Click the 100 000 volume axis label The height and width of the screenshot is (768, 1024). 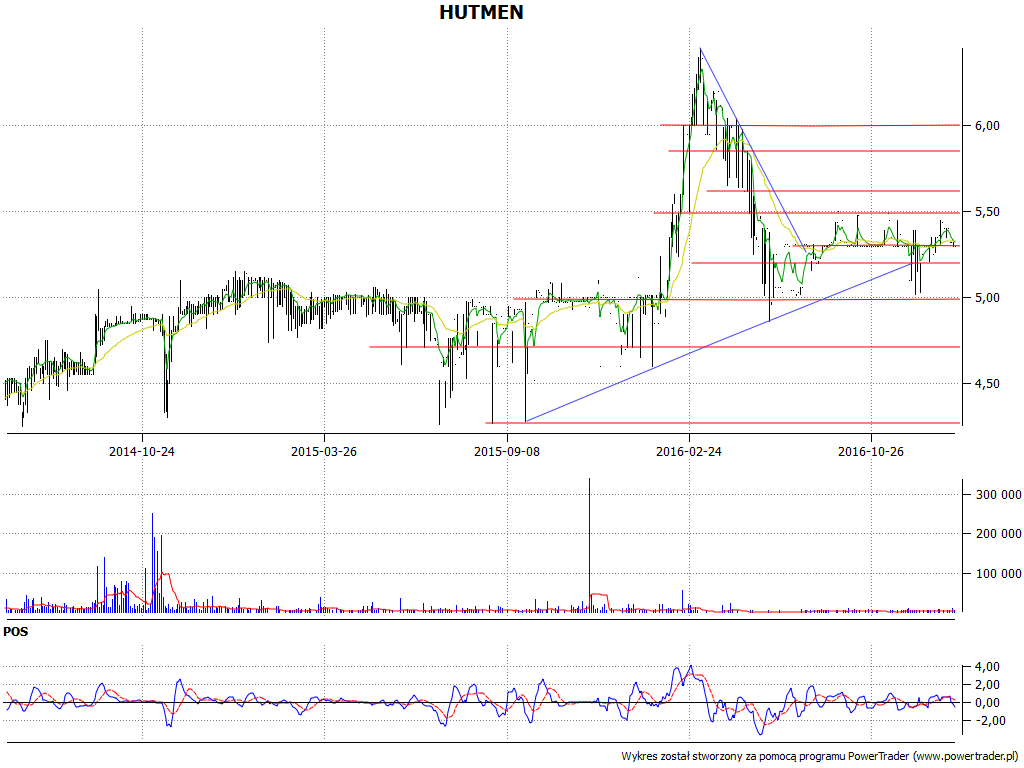[999, 574]
